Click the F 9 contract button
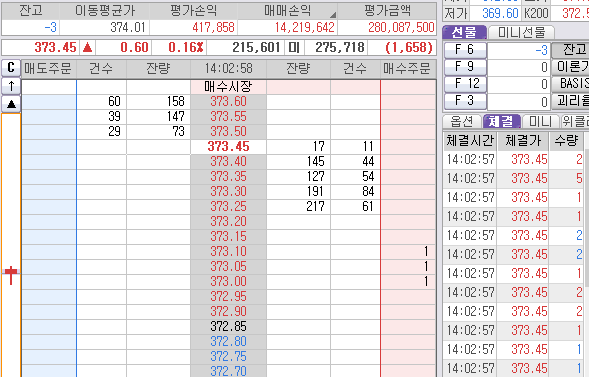The width and height of the screenshot is (589, 377). (x=465, y=67)
